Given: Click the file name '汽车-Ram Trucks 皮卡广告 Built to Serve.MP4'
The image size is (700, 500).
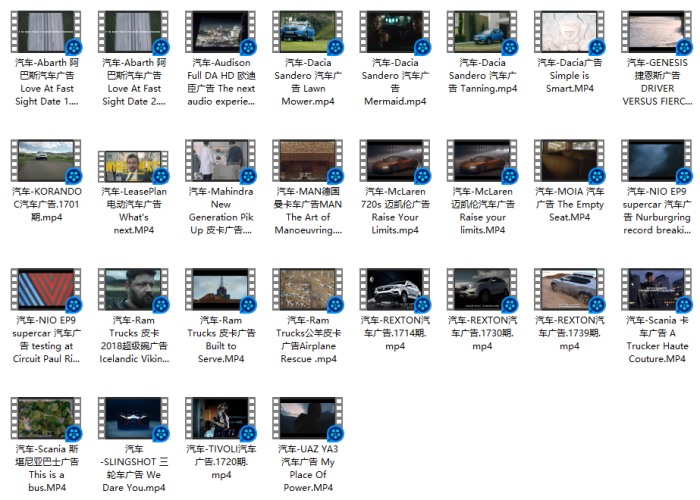Looking at the screenshot, I should (221, 340).
